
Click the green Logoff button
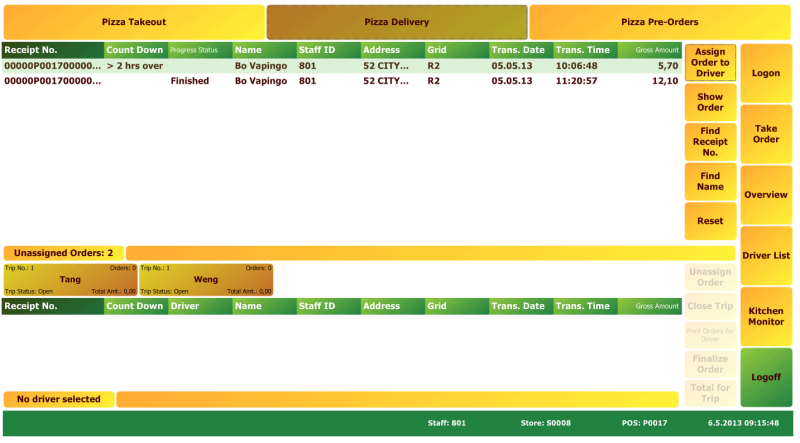click(766, 377)
